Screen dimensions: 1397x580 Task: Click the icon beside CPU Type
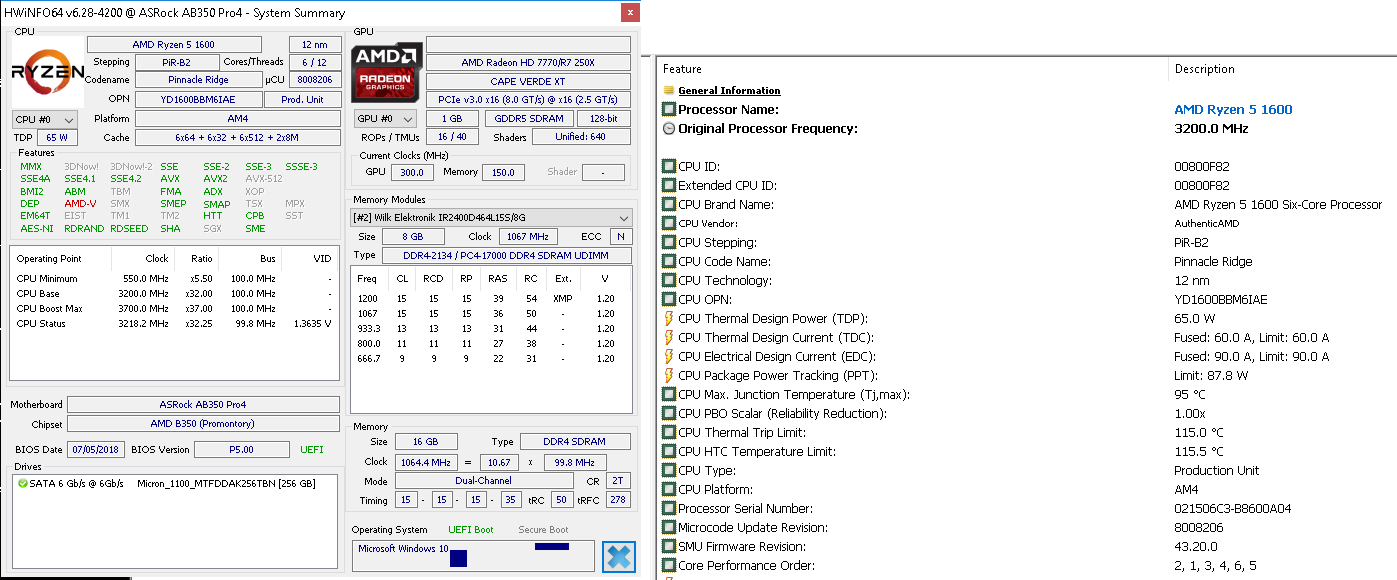click(669, 470)
